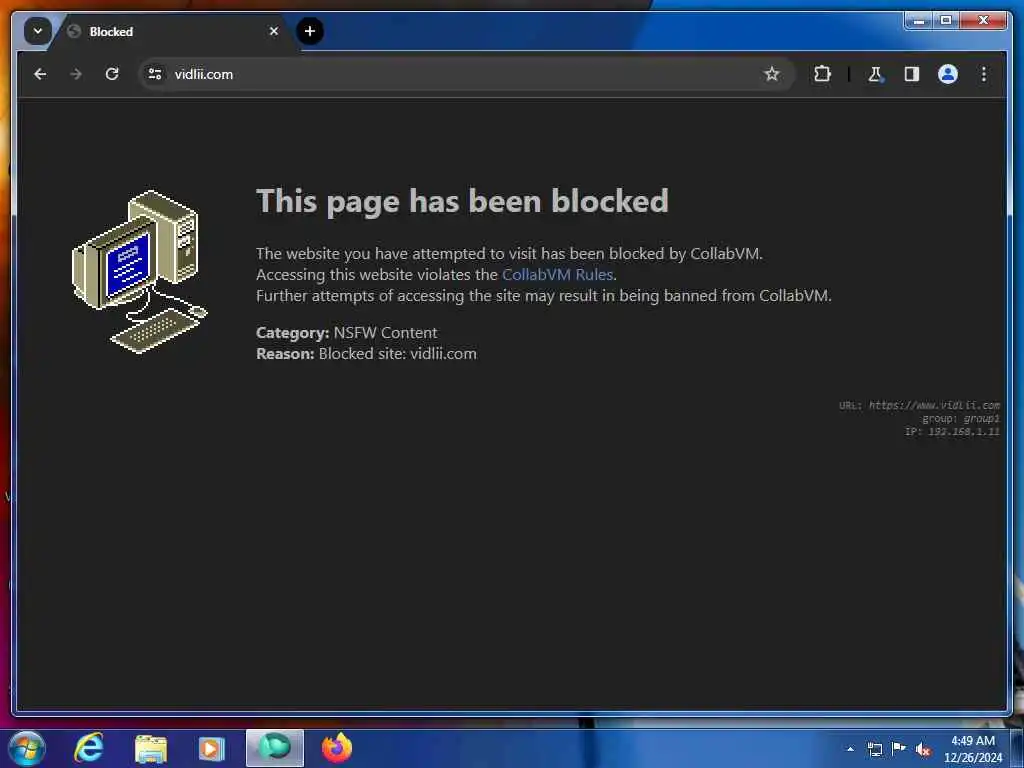
Task: Open Windows Explorer folder on taskbar
Action: click(x=151, y=748)
